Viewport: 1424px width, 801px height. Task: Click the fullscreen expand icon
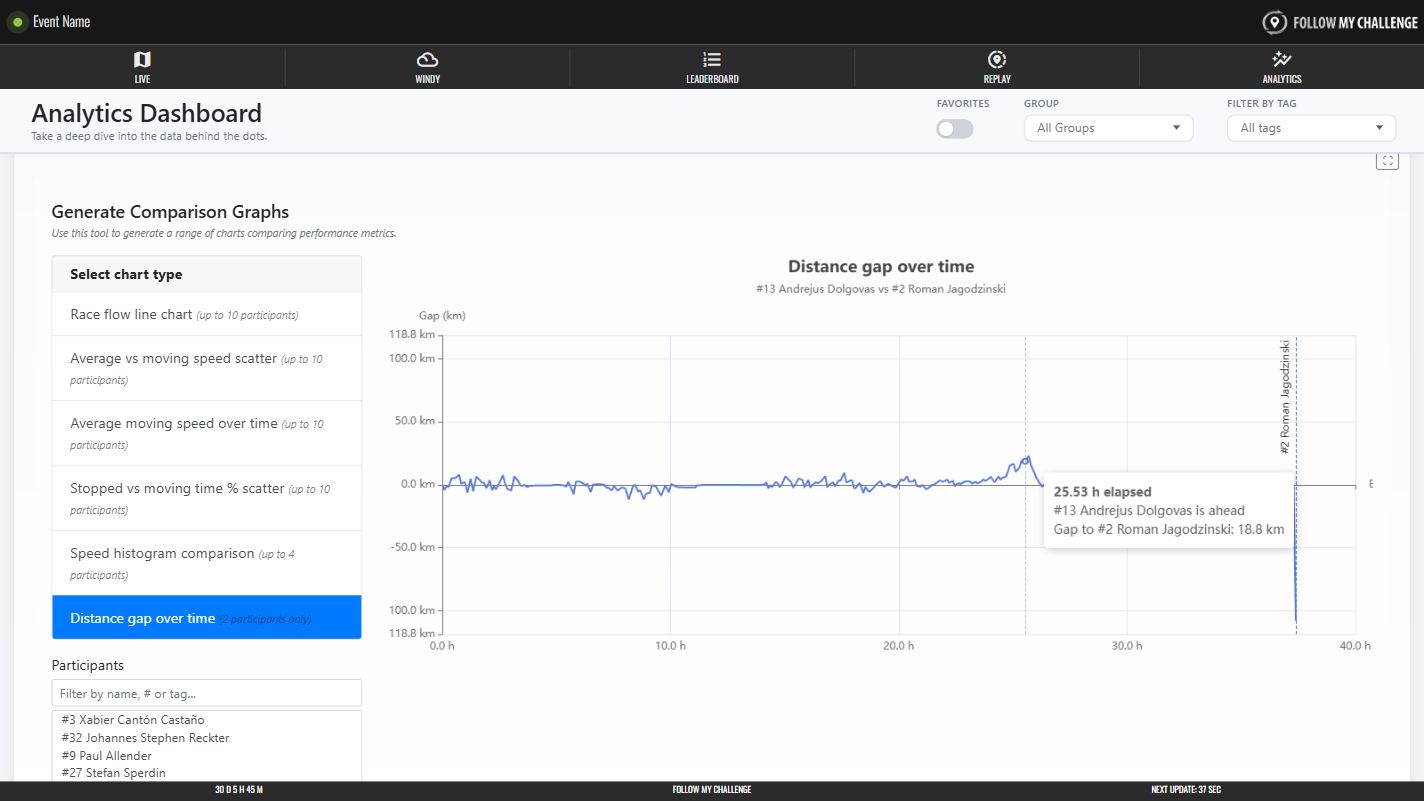1386,161
